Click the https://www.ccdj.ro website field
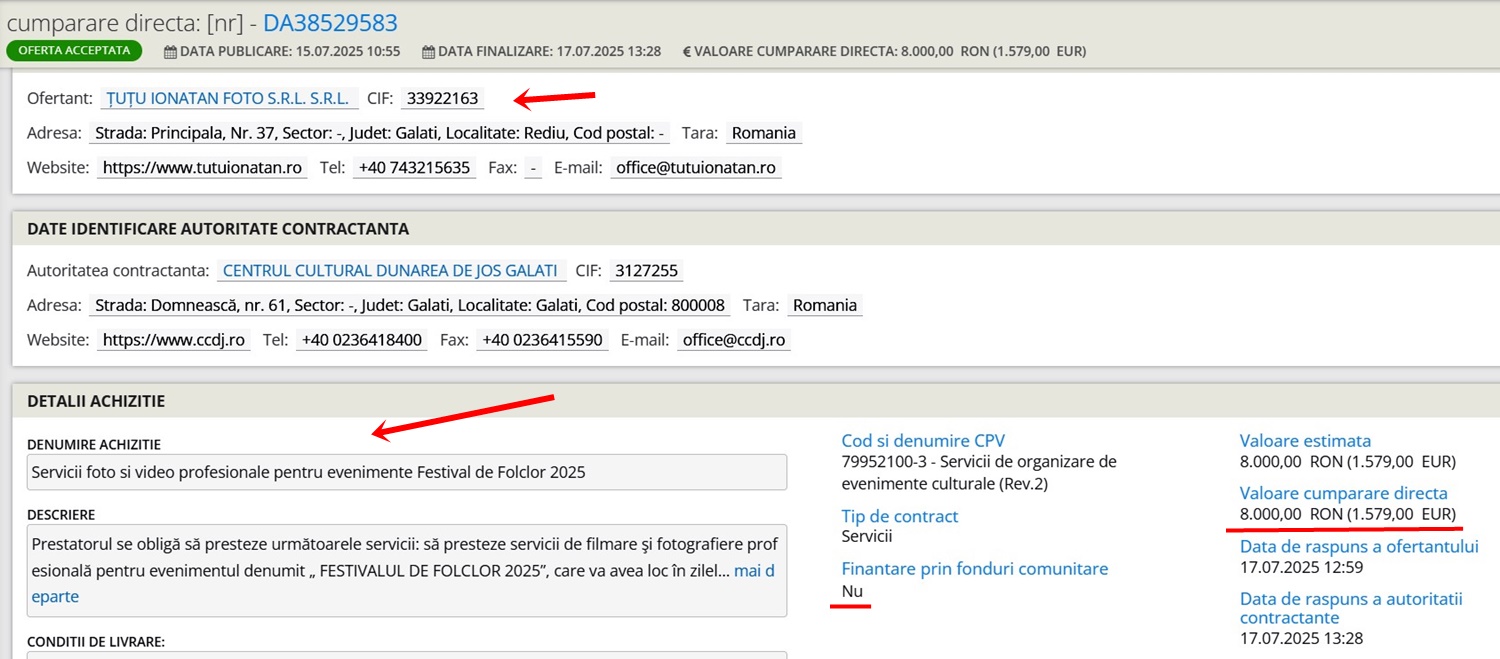Image resolution: width=1500 pixels, height=659 pixels. (174, 339)
